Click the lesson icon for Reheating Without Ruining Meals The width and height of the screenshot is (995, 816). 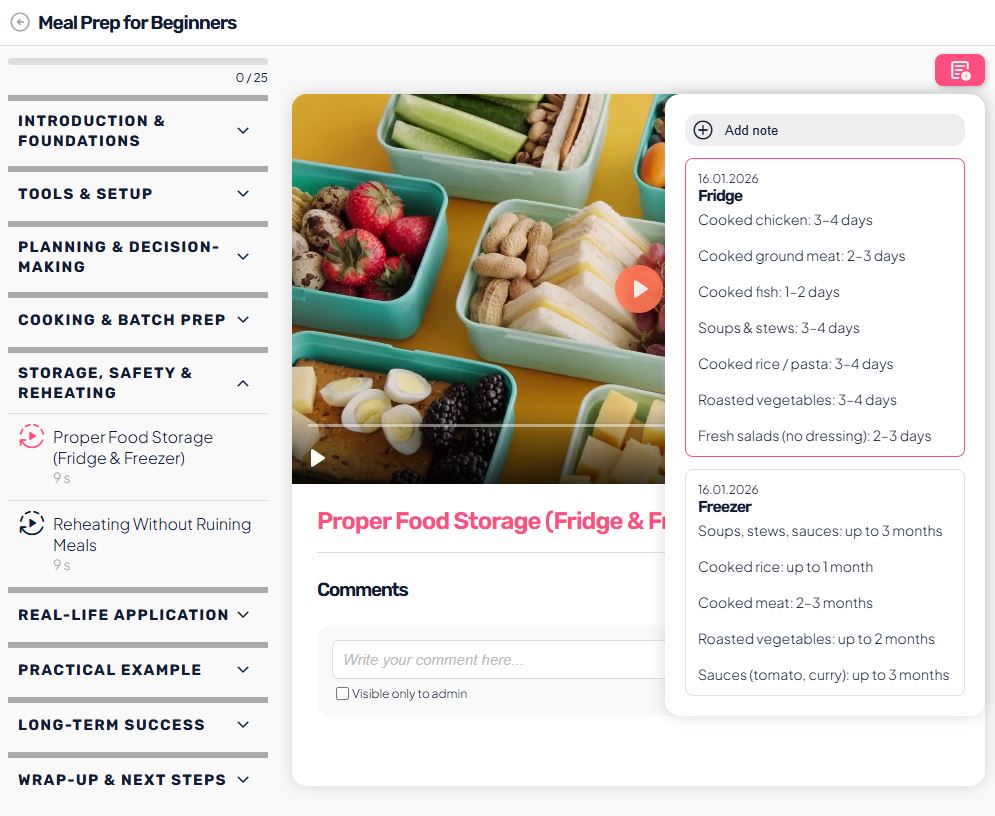click(x=31, y=524)
